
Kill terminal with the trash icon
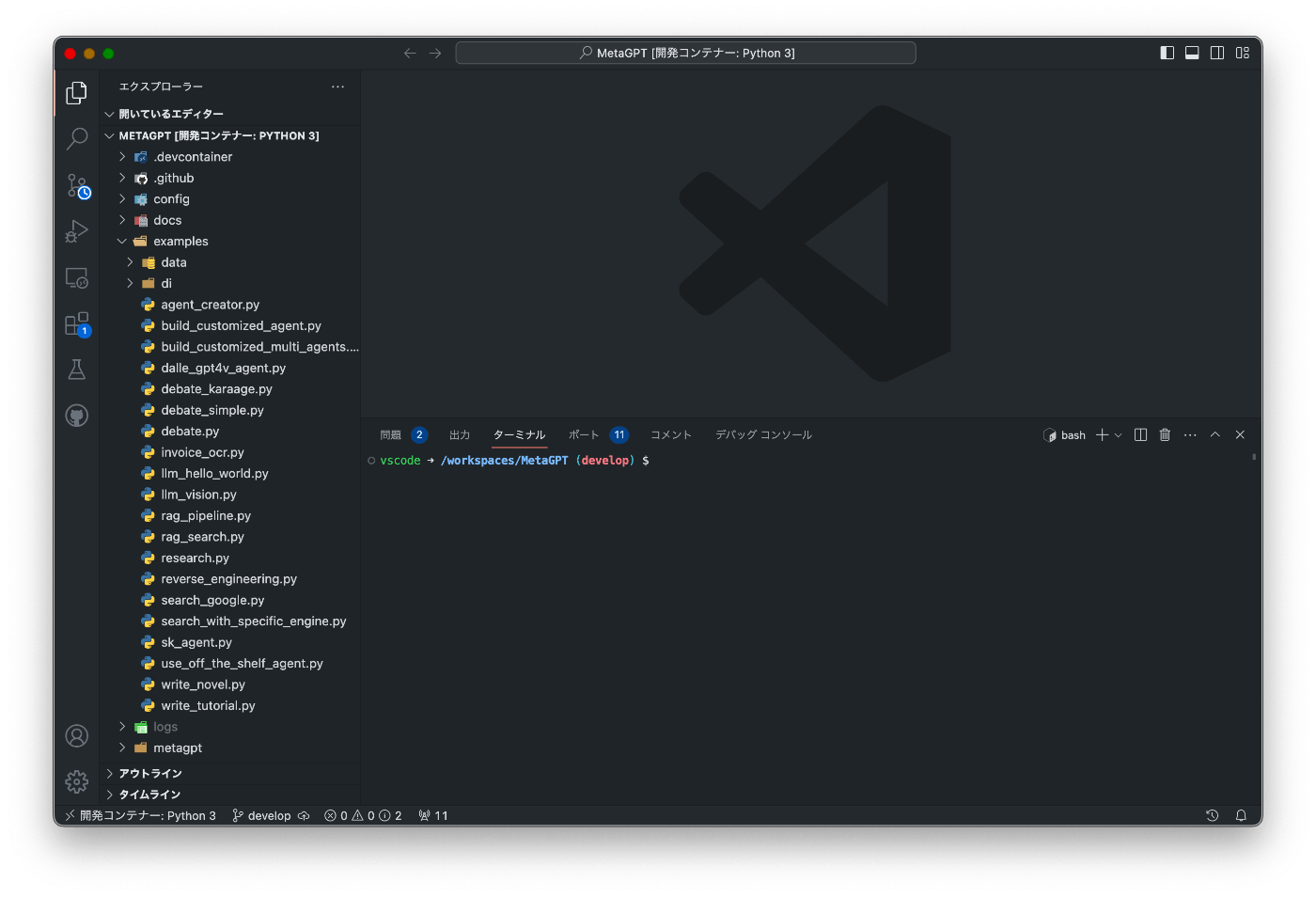click(1165, 434)
